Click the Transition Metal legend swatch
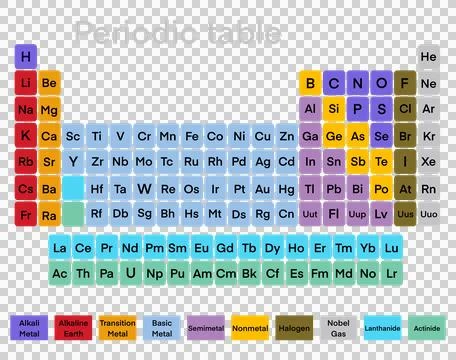The width and height of the screenshot is (456, 360). [x=117, y=328]
